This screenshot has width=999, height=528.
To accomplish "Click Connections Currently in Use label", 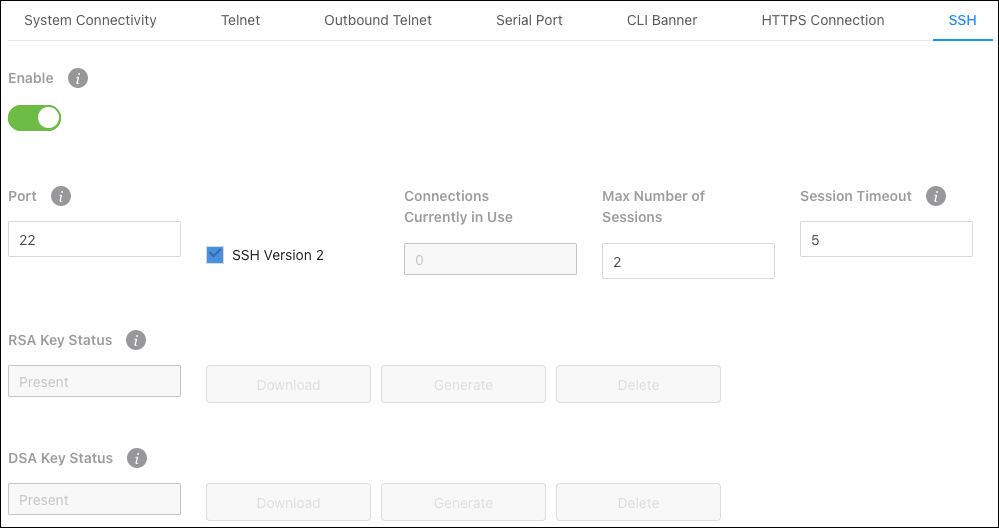I will (x=458, y=206).
